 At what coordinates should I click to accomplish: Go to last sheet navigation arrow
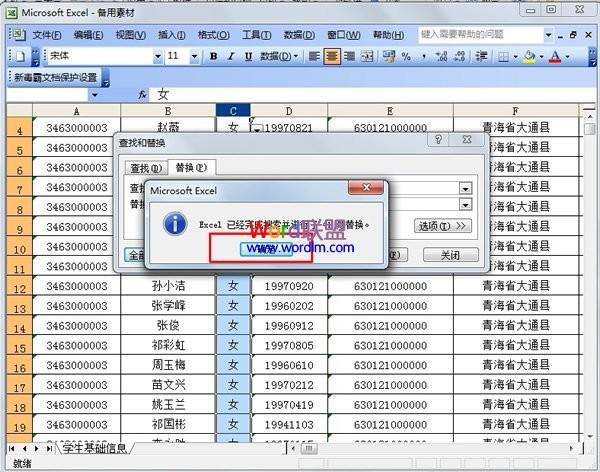point(49,448)
